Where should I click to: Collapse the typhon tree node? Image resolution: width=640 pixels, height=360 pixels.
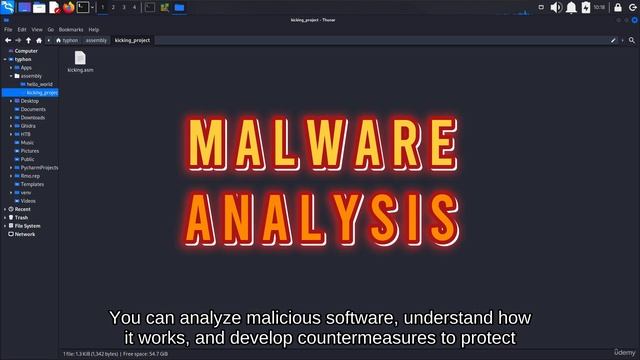(5, 59)
